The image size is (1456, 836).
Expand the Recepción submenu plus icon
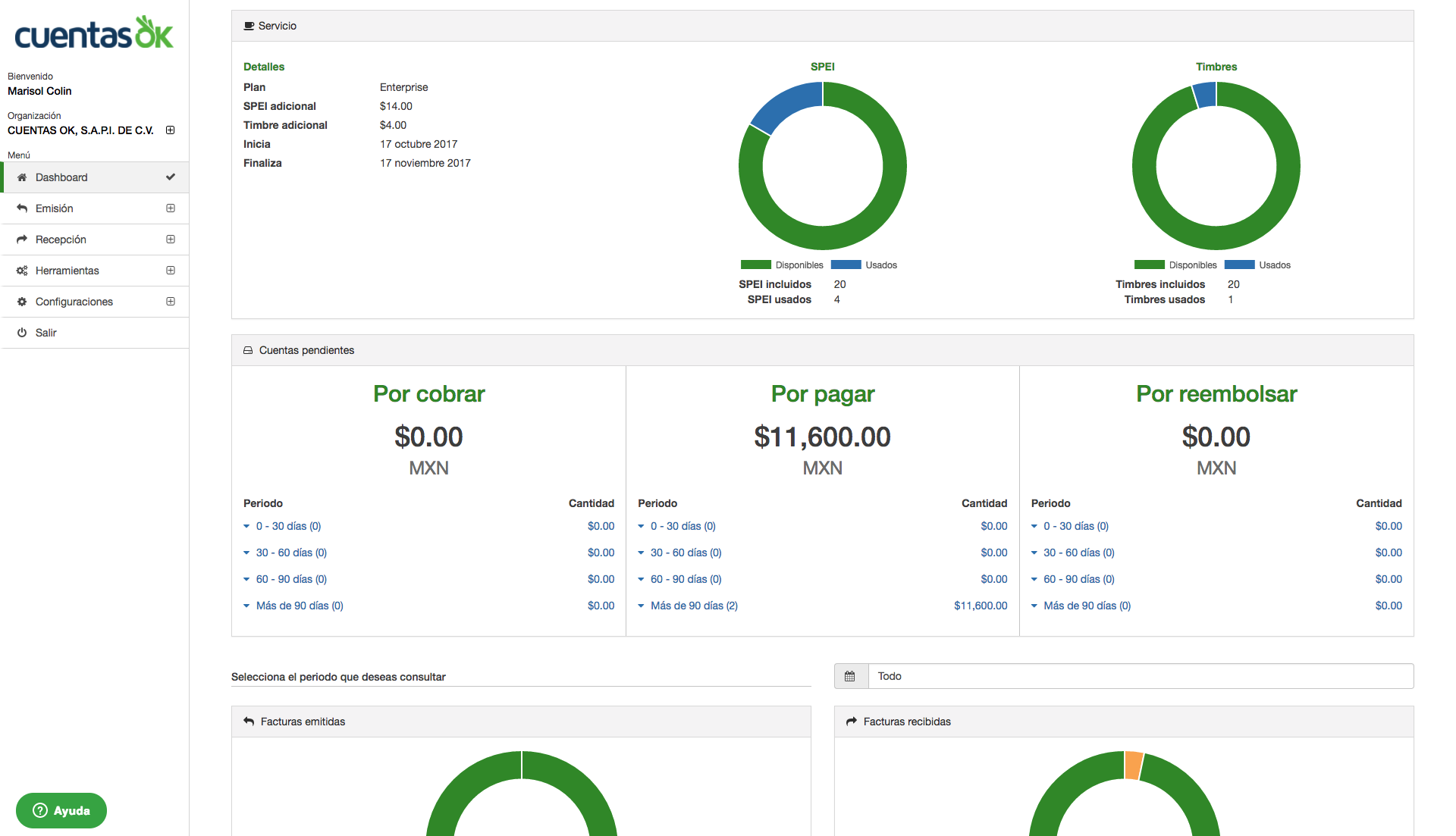(171, 240)
